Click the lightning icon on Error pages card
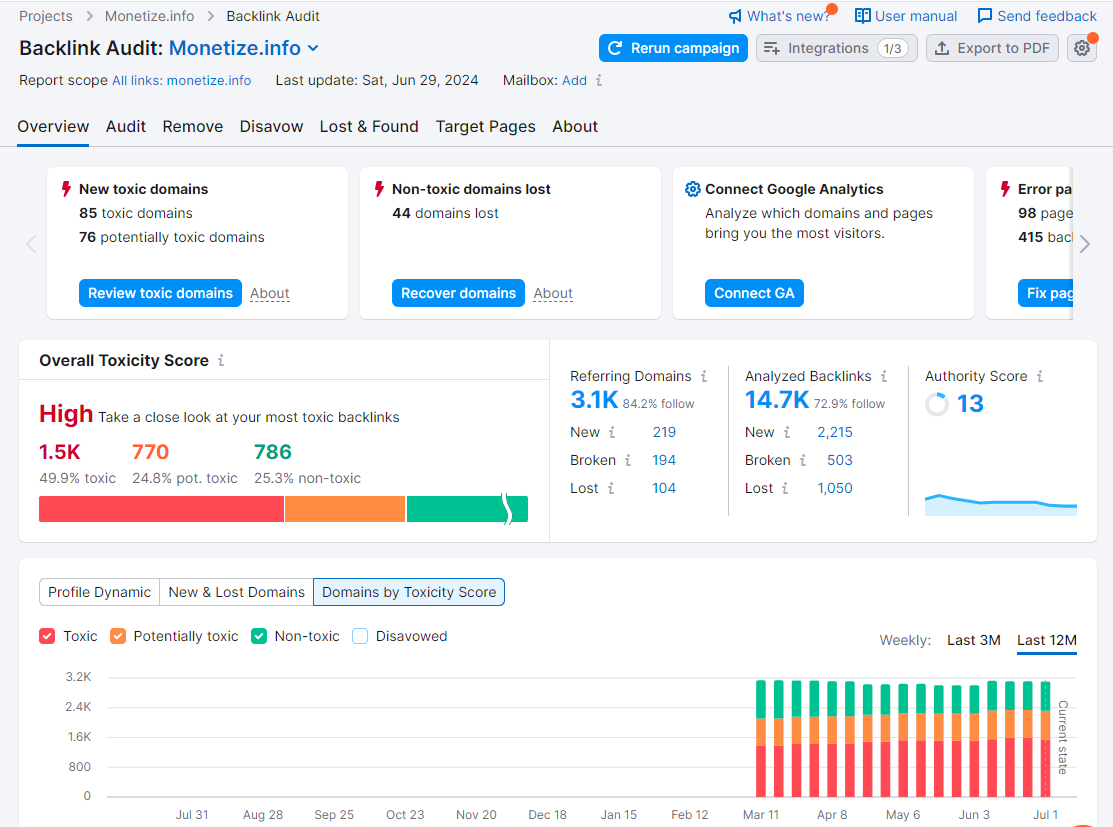The image size is (1113, 827). click(x=1005, y=189)
